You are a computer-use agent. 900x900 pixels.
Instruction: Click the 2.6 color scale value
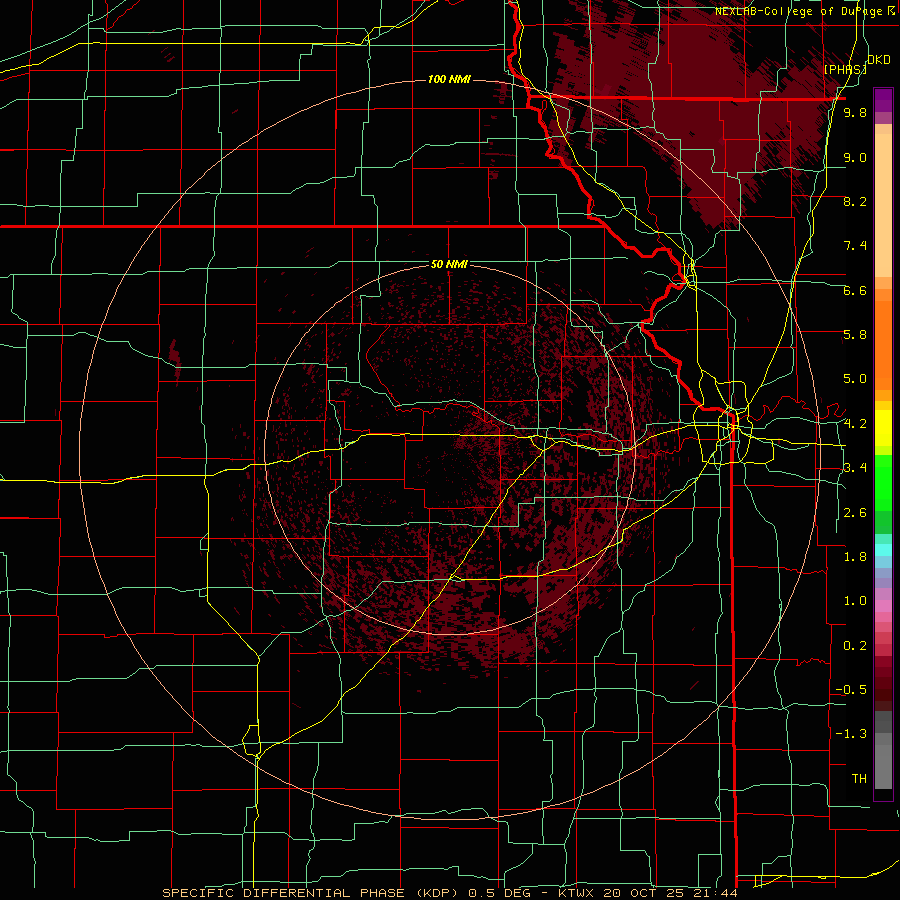click(855, 513)
